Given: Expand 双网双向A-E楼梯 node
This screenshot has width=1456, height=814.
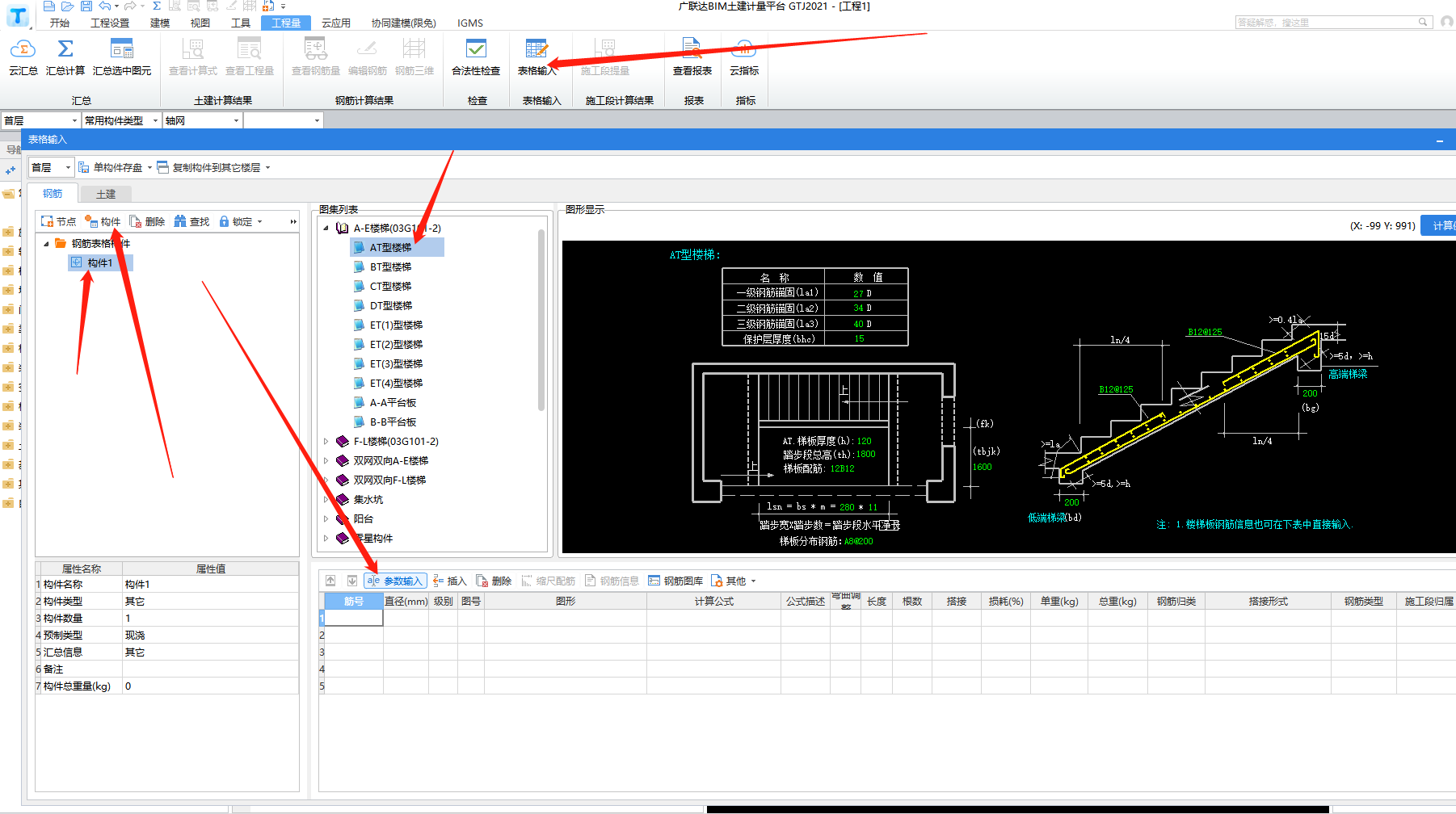Looking at the screenshot, I should point(326,460).
